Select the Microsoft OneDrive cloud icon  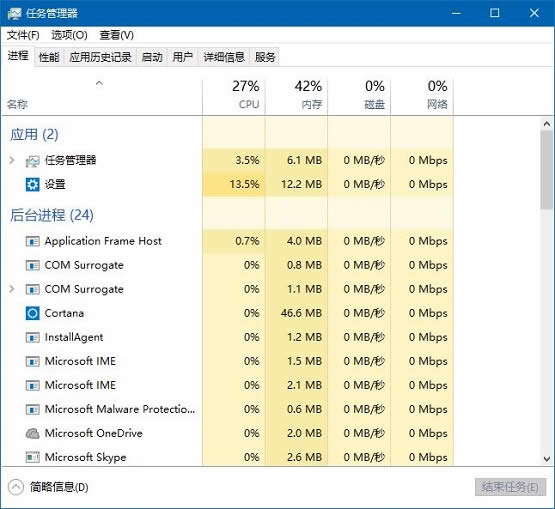(33, 433)
